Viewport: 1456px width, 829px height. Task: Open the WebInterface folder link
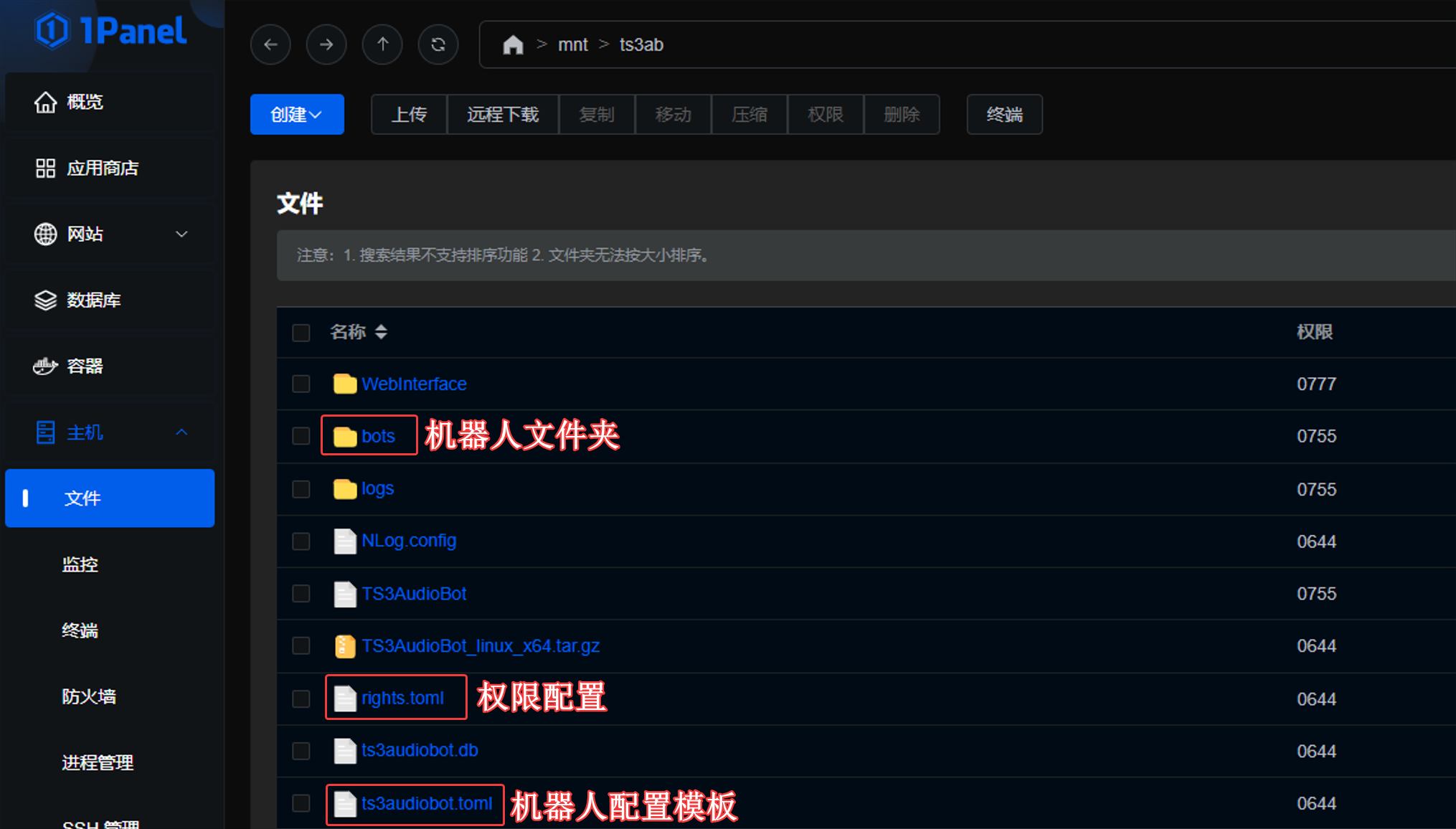click(x=414, y=384)
